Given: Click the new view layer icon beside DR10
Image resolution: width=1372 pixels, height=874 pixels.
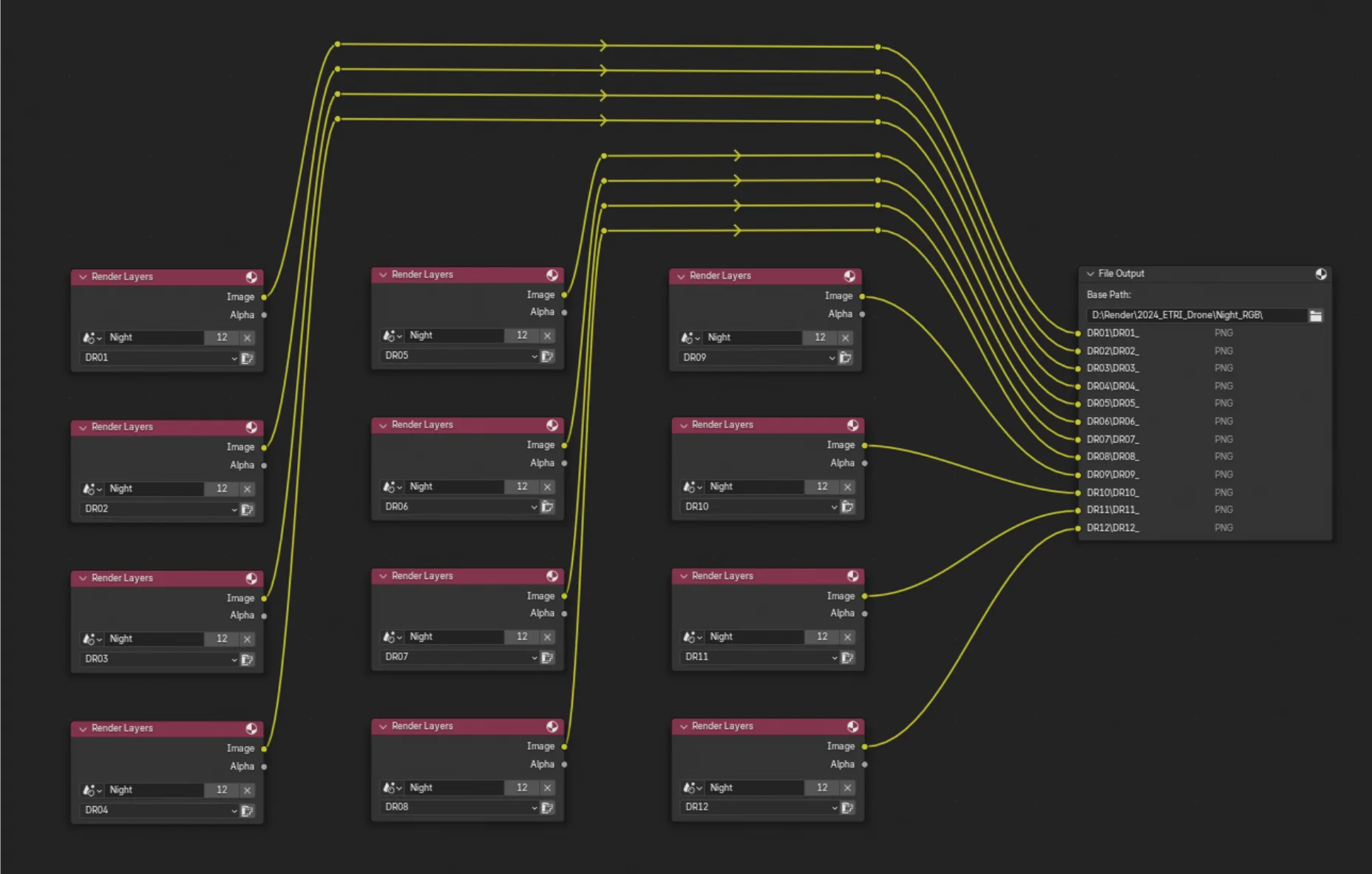Looking at the screenshot, I should [847, 507].
